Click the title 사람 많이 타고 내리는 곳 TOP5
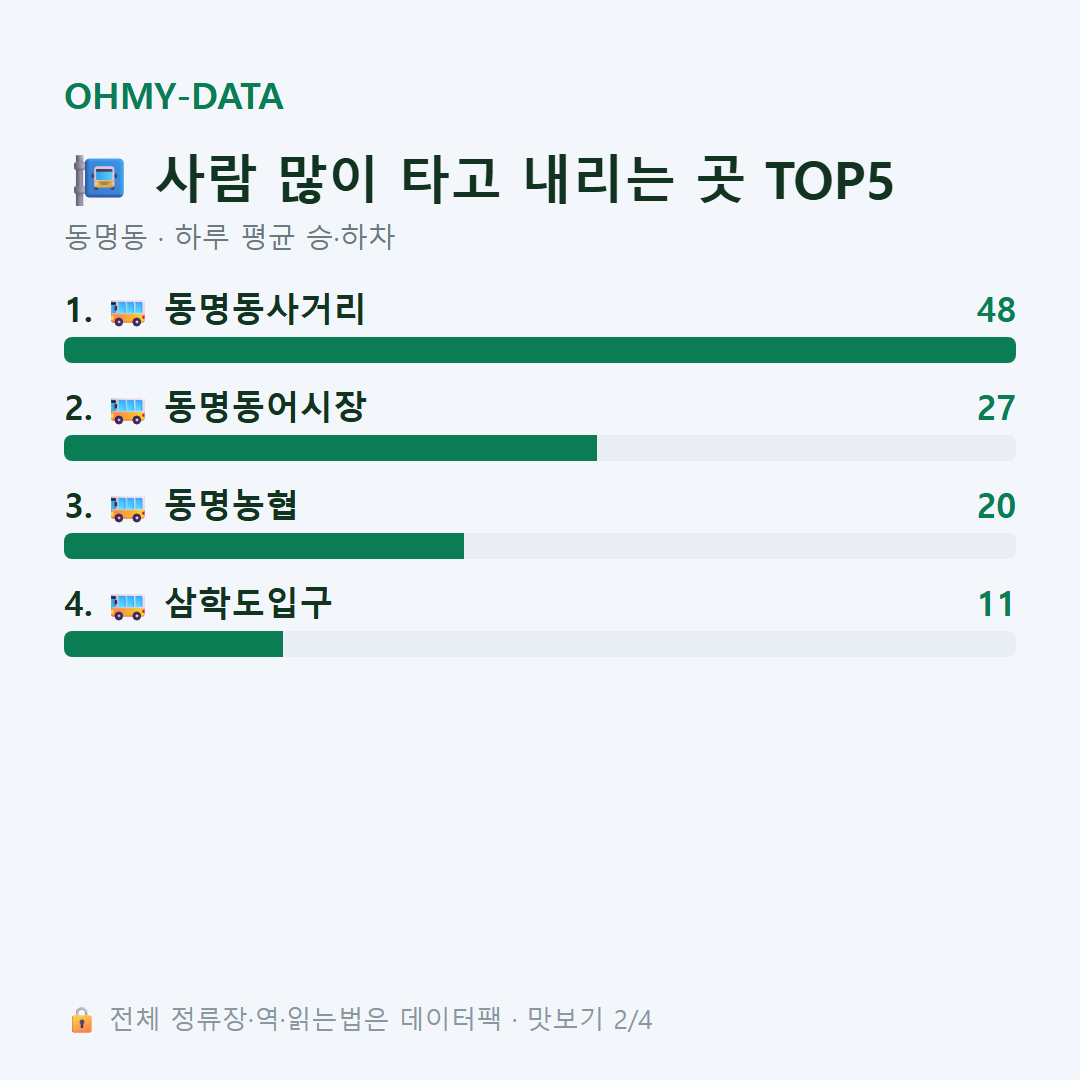Image resolution: width=1080 pixels, height=1080 pixels. pos(524,180)
